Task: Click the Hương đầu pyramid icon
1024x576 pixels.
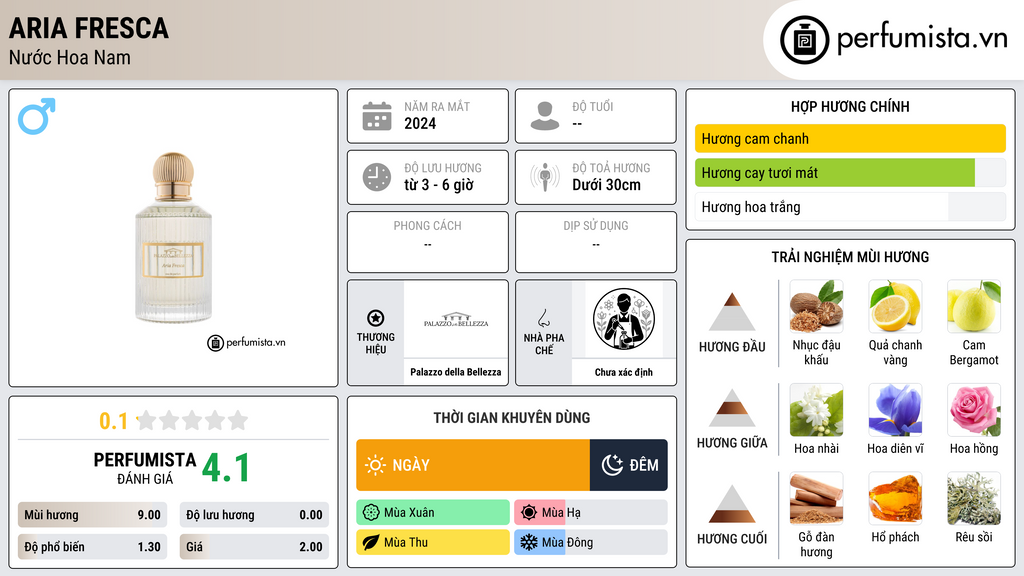Action: [732, 312]
